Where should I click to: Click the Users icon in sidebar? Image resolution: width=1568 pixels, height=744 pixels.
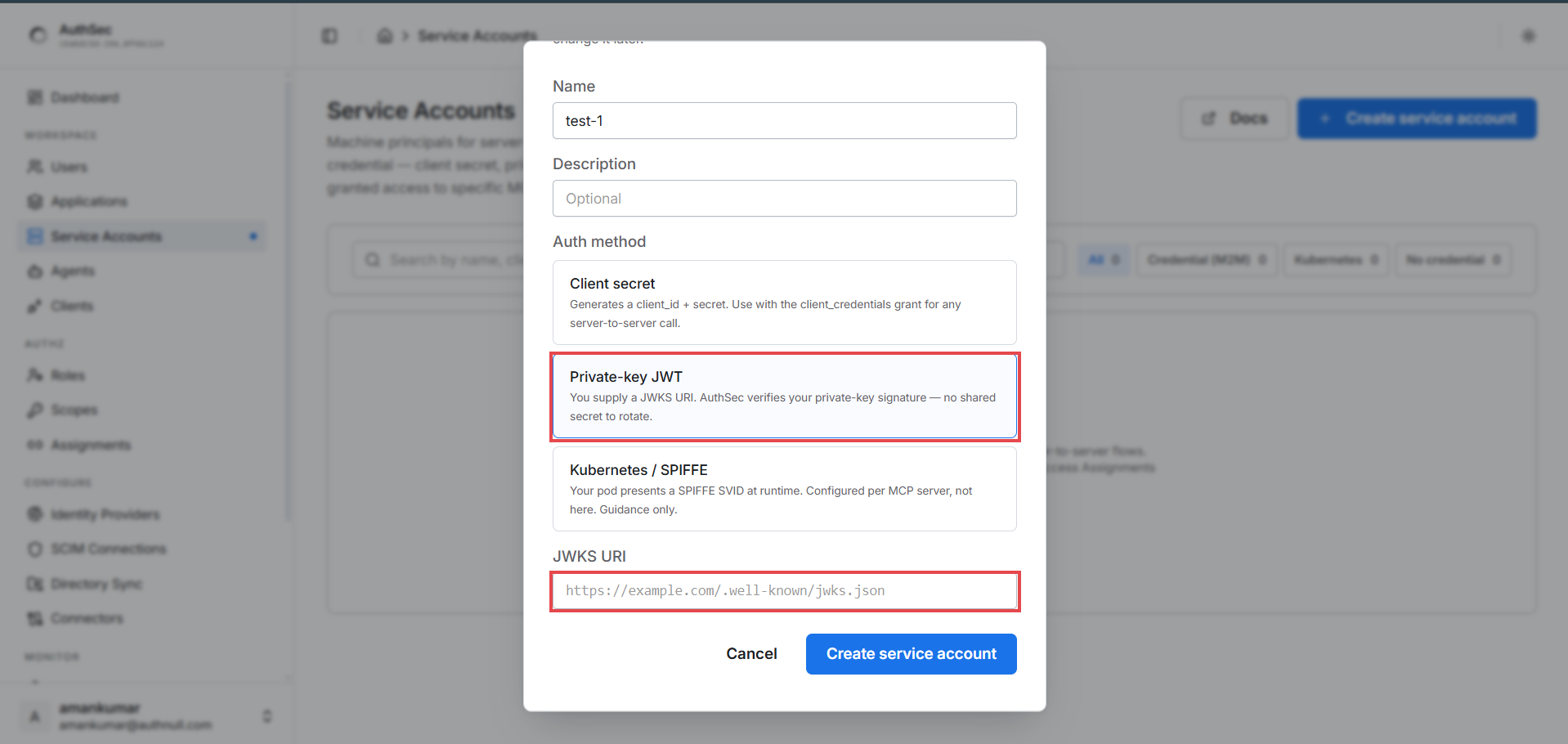tap(35, 167)
